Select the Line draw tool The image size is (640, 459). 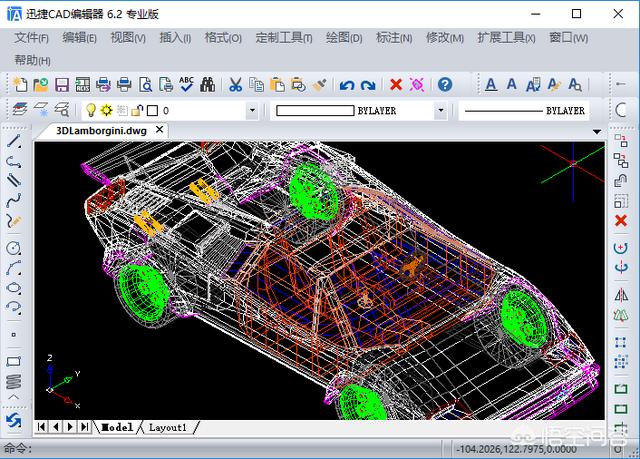(14, 141)
